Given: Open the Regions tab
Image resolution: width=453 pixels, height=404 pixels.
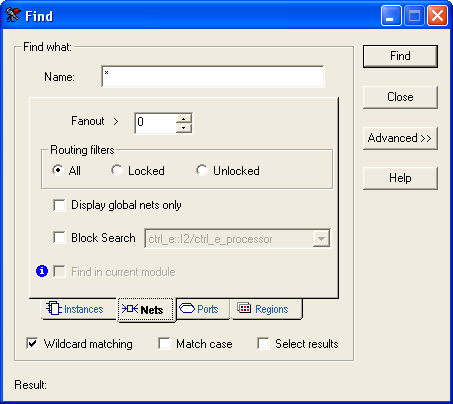Looking at the screenshot, I should click(266, 309).
